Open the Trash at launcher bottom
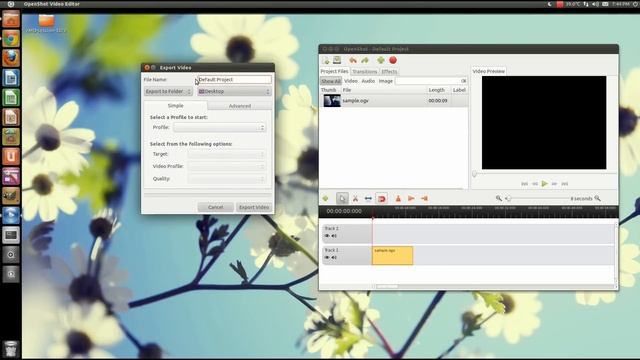 pos(11,349)
